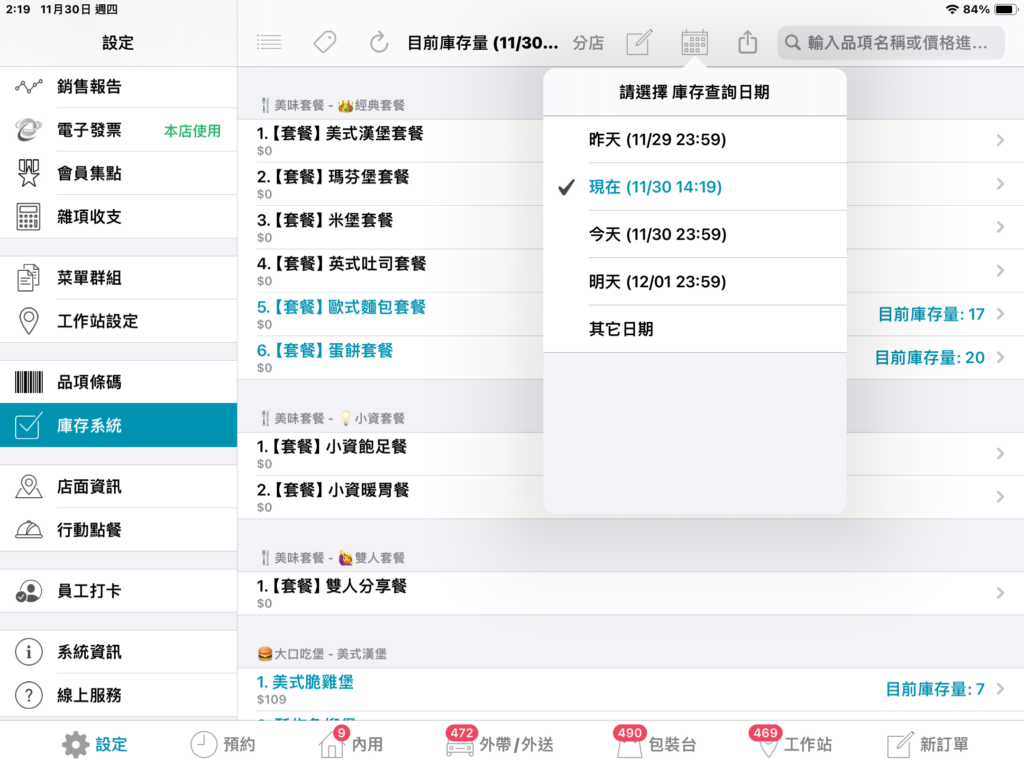Screen dimensions: 1024x768
Task: Tap the 電子發票 icon
Action: pos(29,130)
